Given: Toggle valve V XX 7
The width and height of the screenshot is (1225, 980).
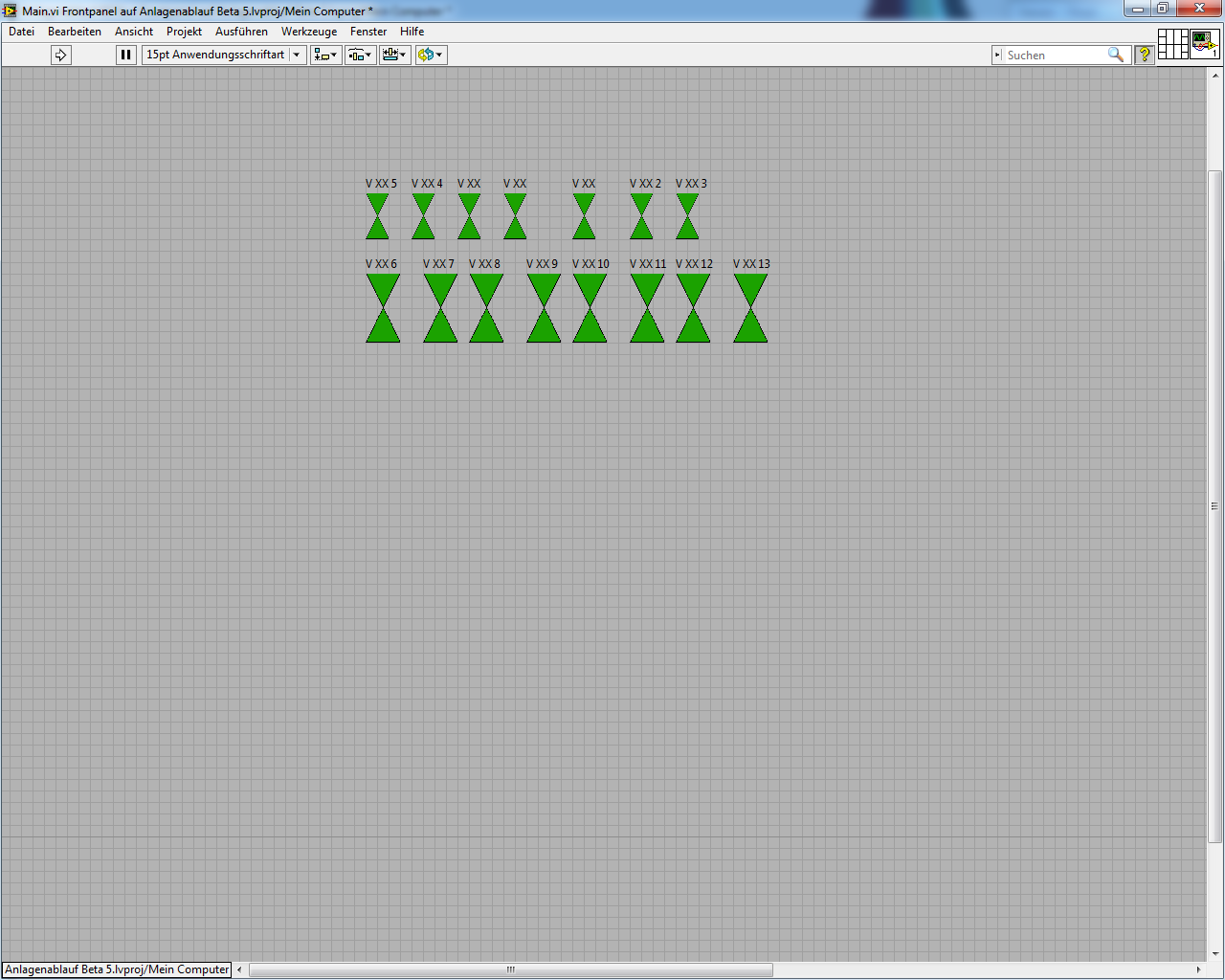Looking at the screenshot, I should pos(440,308).
